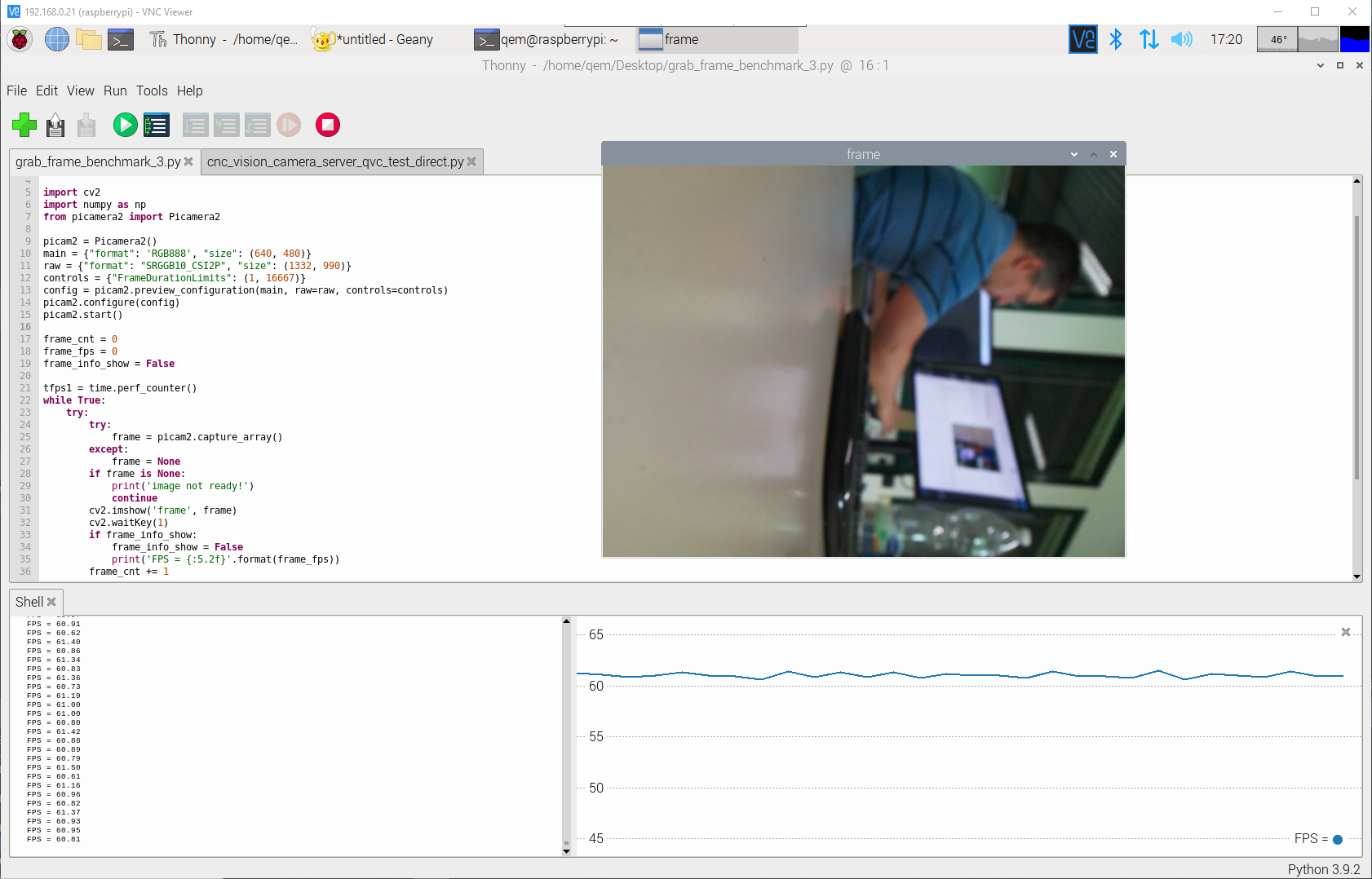The image size is (1372, 879).
Task: Launch the web browser globe icon
Action: pos(56,39)
